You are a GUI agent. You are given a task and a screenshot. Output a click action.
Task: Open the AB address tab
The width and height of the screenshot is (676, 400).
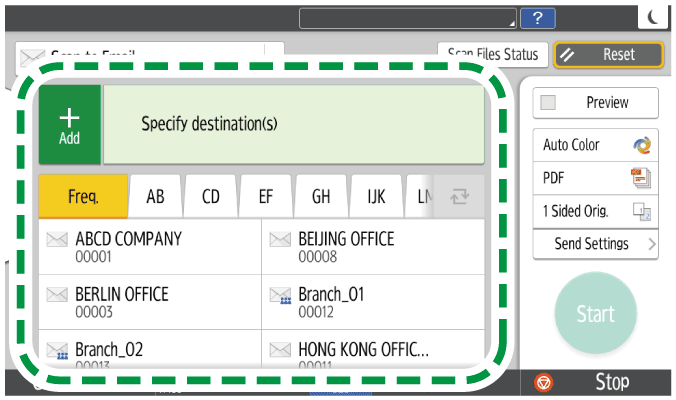click(156, 197)
